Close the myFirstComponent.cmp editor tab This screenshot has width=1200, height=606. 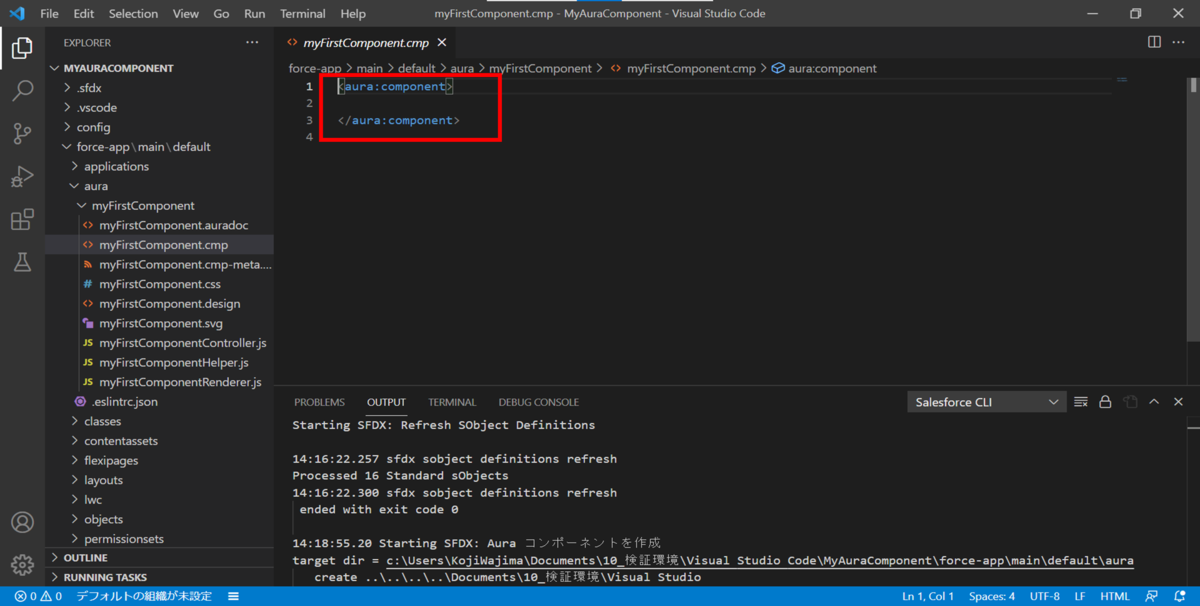pyautogui.click(x=442, y=43)
